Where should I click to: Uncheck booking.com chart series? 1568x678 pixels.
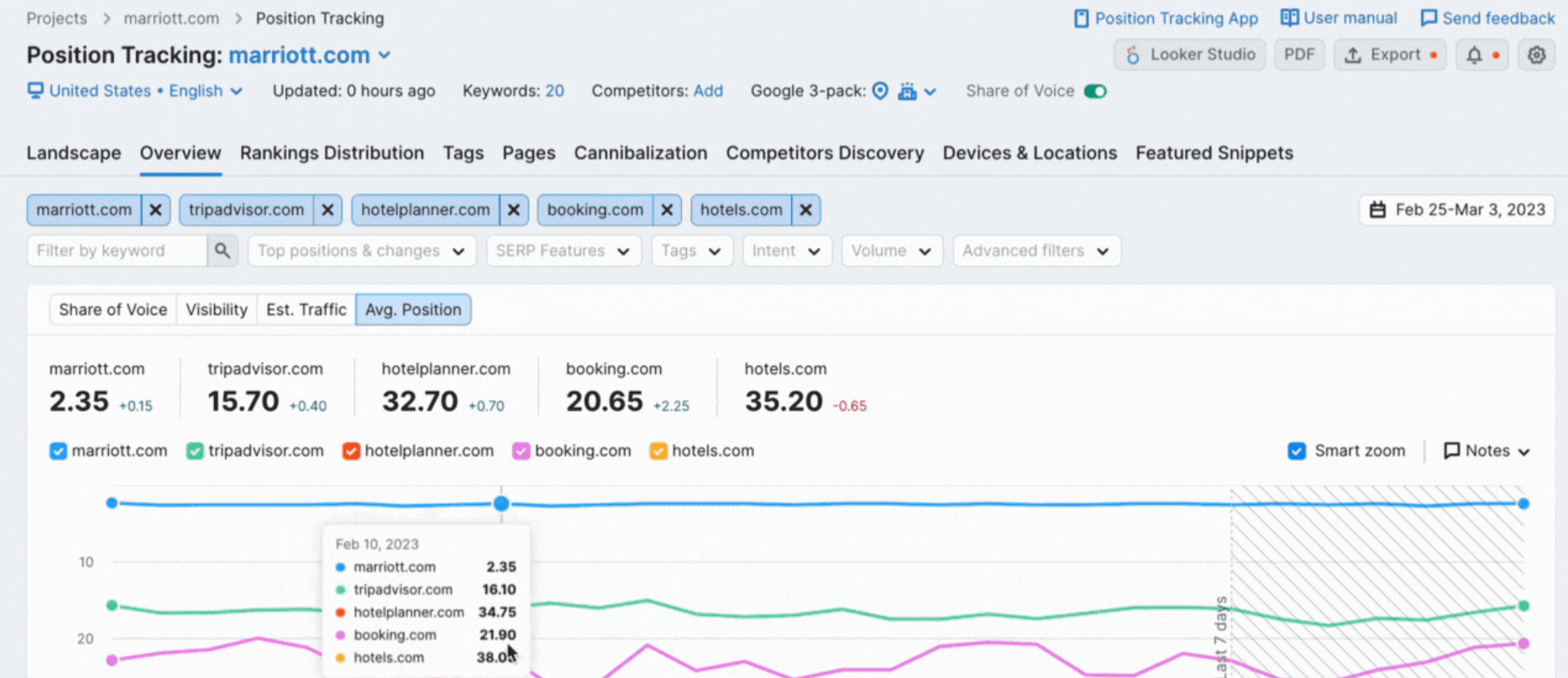click(x=521, y=451)
